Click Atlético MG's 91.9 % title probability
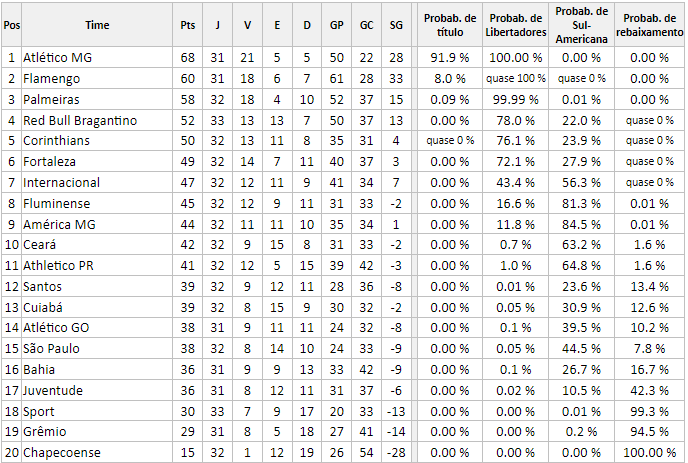688x463 pixels. tap(450, 57)
